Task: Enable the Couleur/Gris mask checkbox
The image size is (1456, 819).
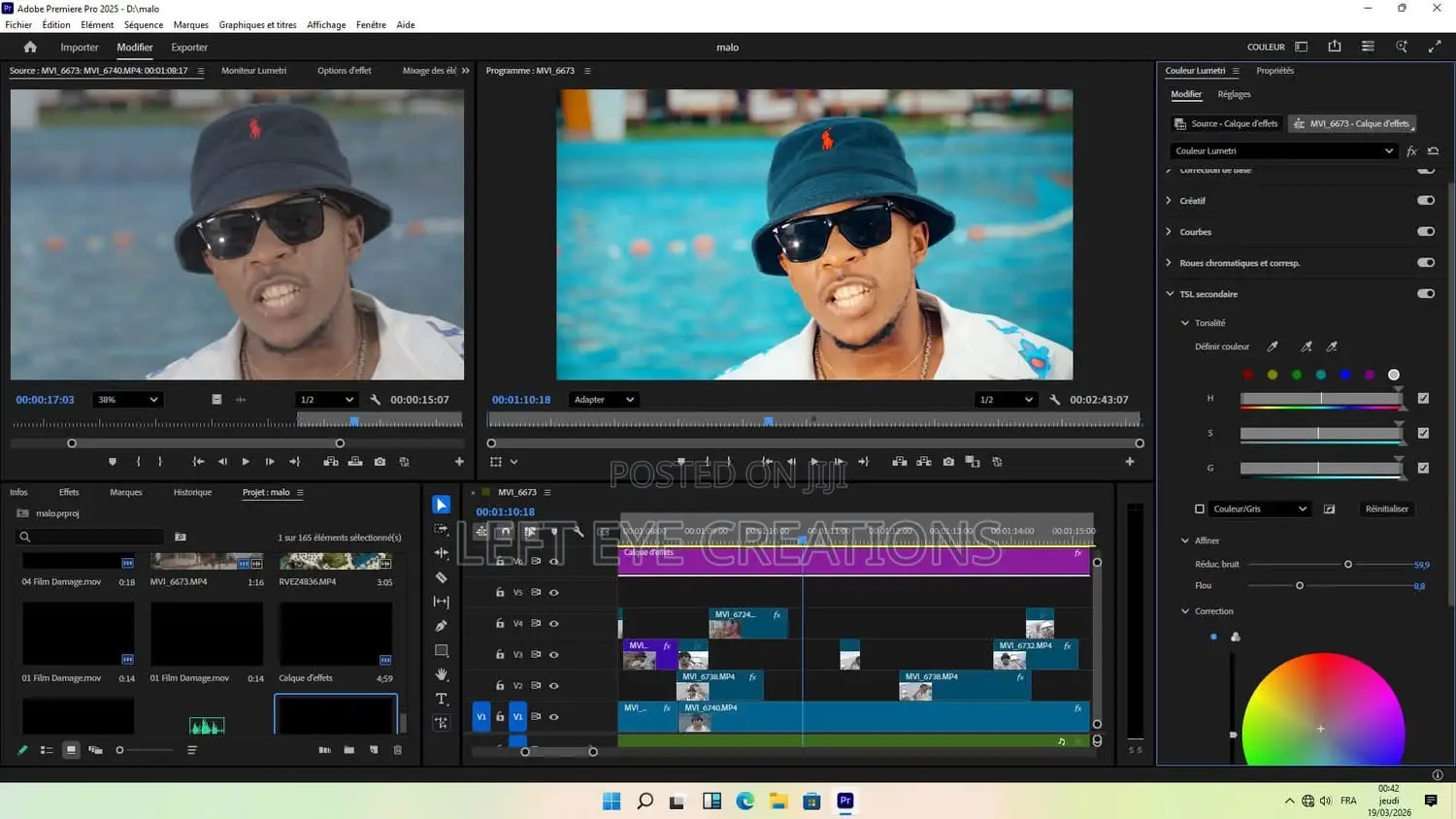Action: pos(1200,508)
